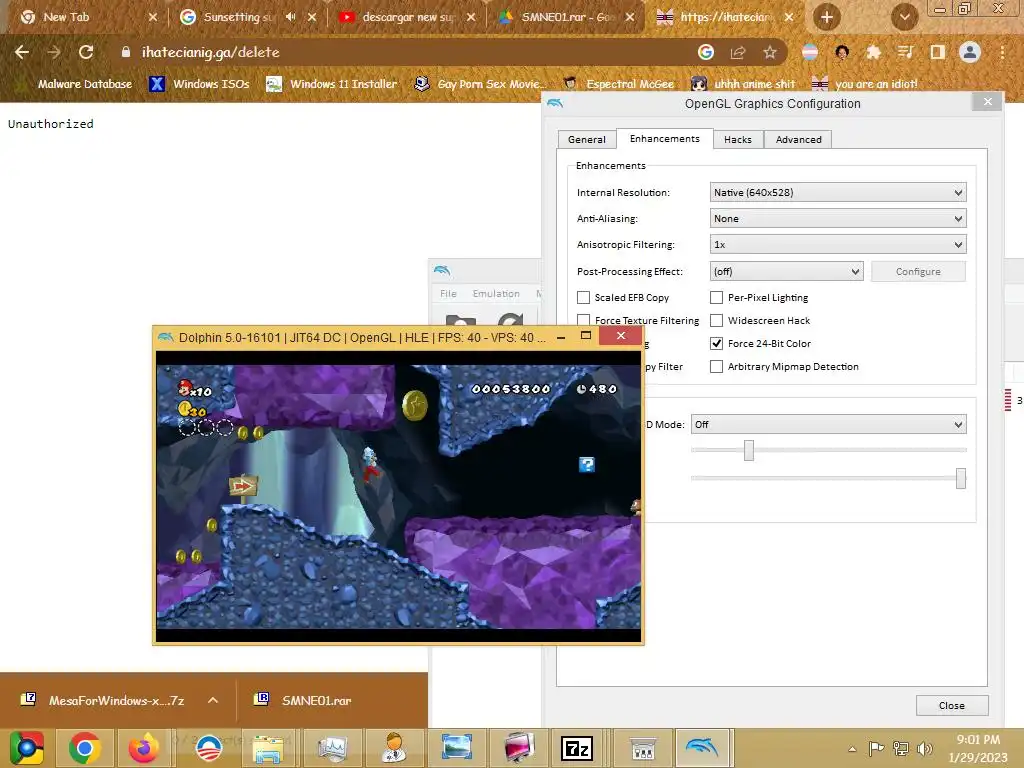Enable Per-Pixel Lighting
This screenshot has height=768, width=1024.
click(x=716, y=298)
